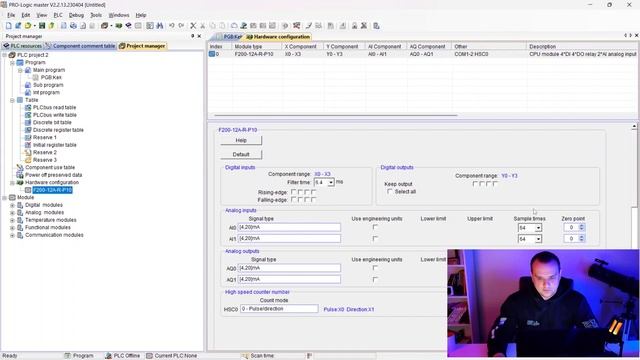This screenshot has height=360, width=640.
Task: Select the Hardware configuration document tab
Action: (x=278, y=37)
